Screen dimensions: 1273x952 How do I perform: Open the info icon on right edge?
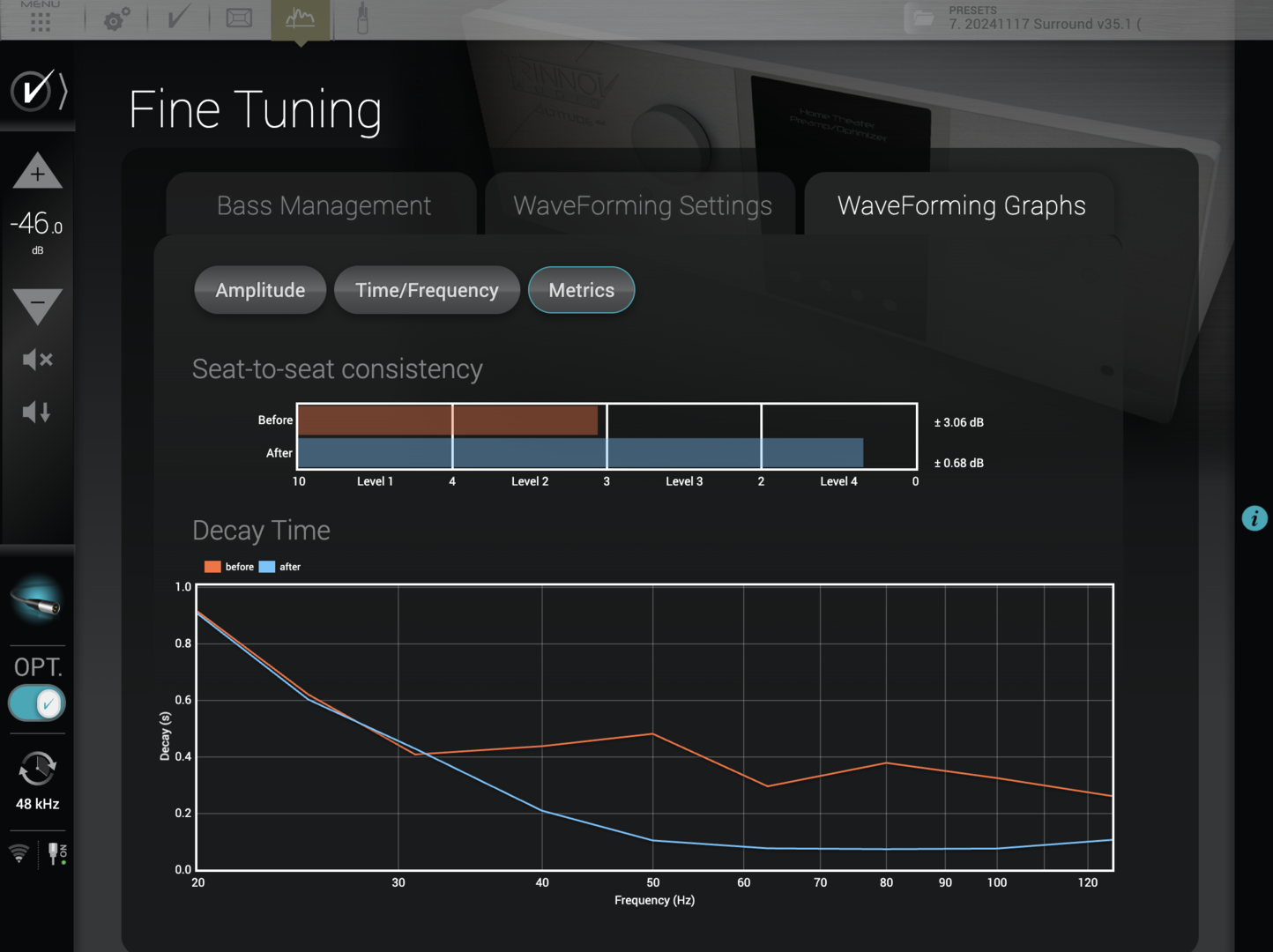1254,518
